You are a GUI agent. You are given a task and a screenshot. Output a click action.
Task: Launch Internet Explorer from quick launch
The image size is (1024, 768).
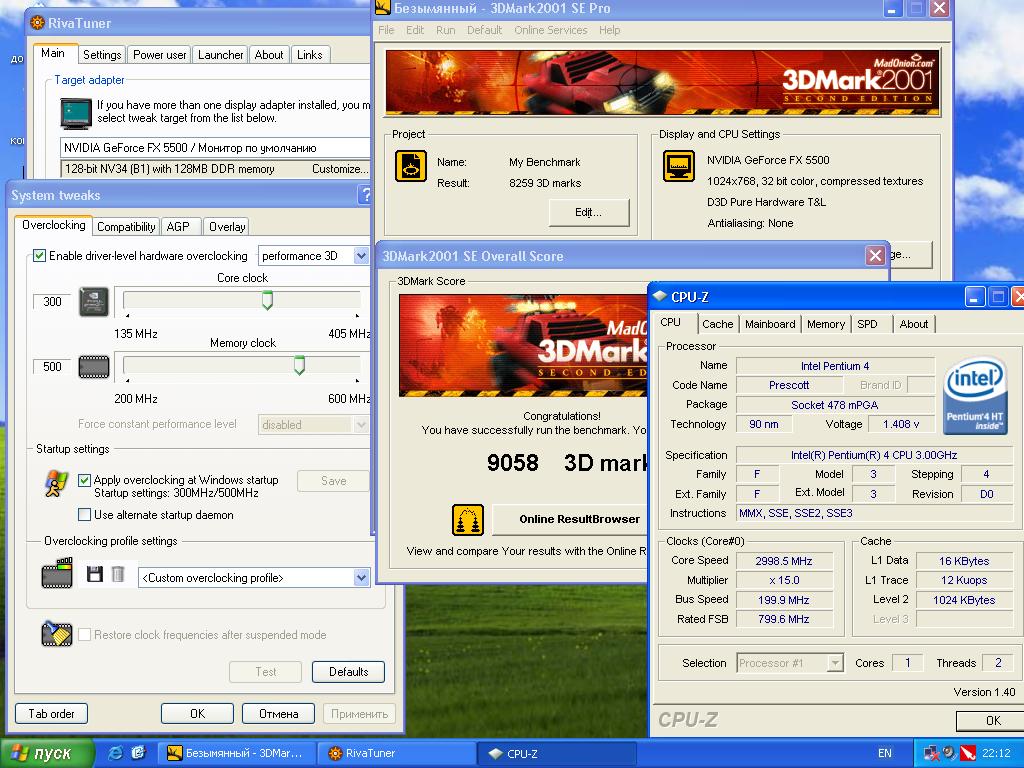pos(116,753)
